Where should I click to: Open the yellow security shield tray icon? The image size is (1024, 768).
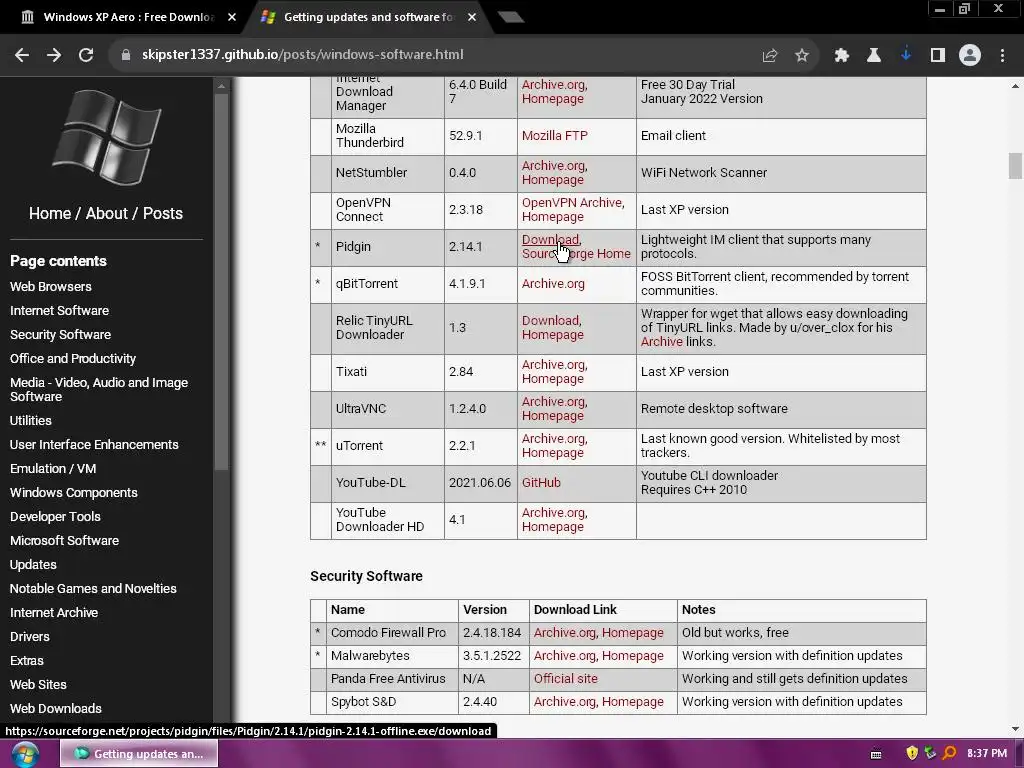pos(912,754)
